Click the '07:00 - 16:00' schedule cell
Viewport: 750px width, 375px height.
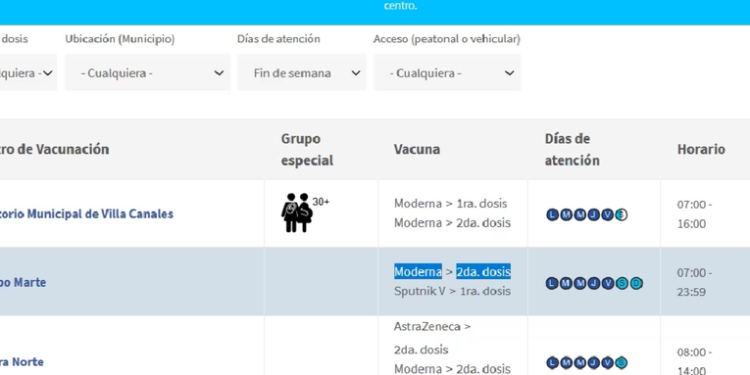(x=695, y=214)
